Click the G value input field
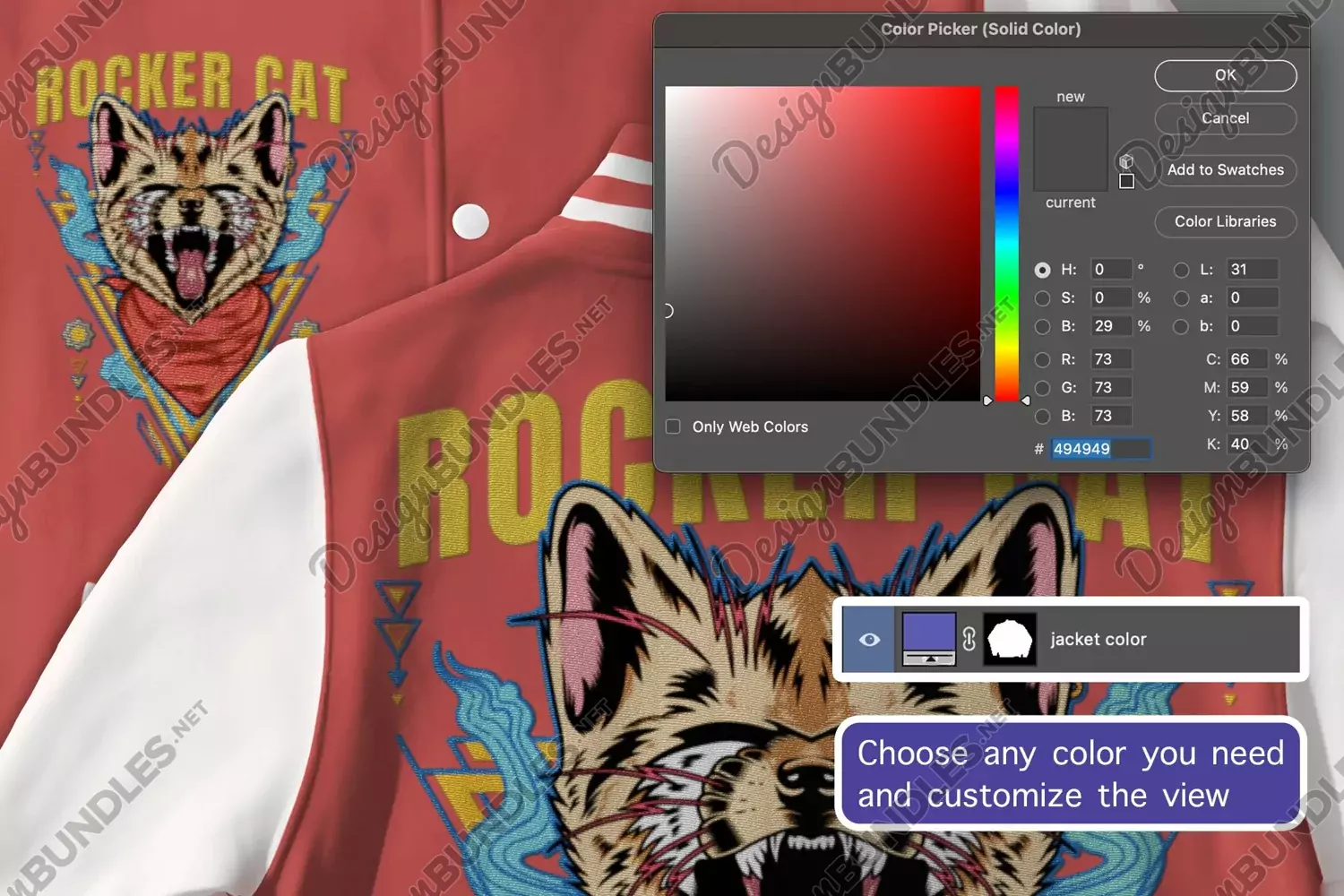1344x896 pixels. point(1110,388)
